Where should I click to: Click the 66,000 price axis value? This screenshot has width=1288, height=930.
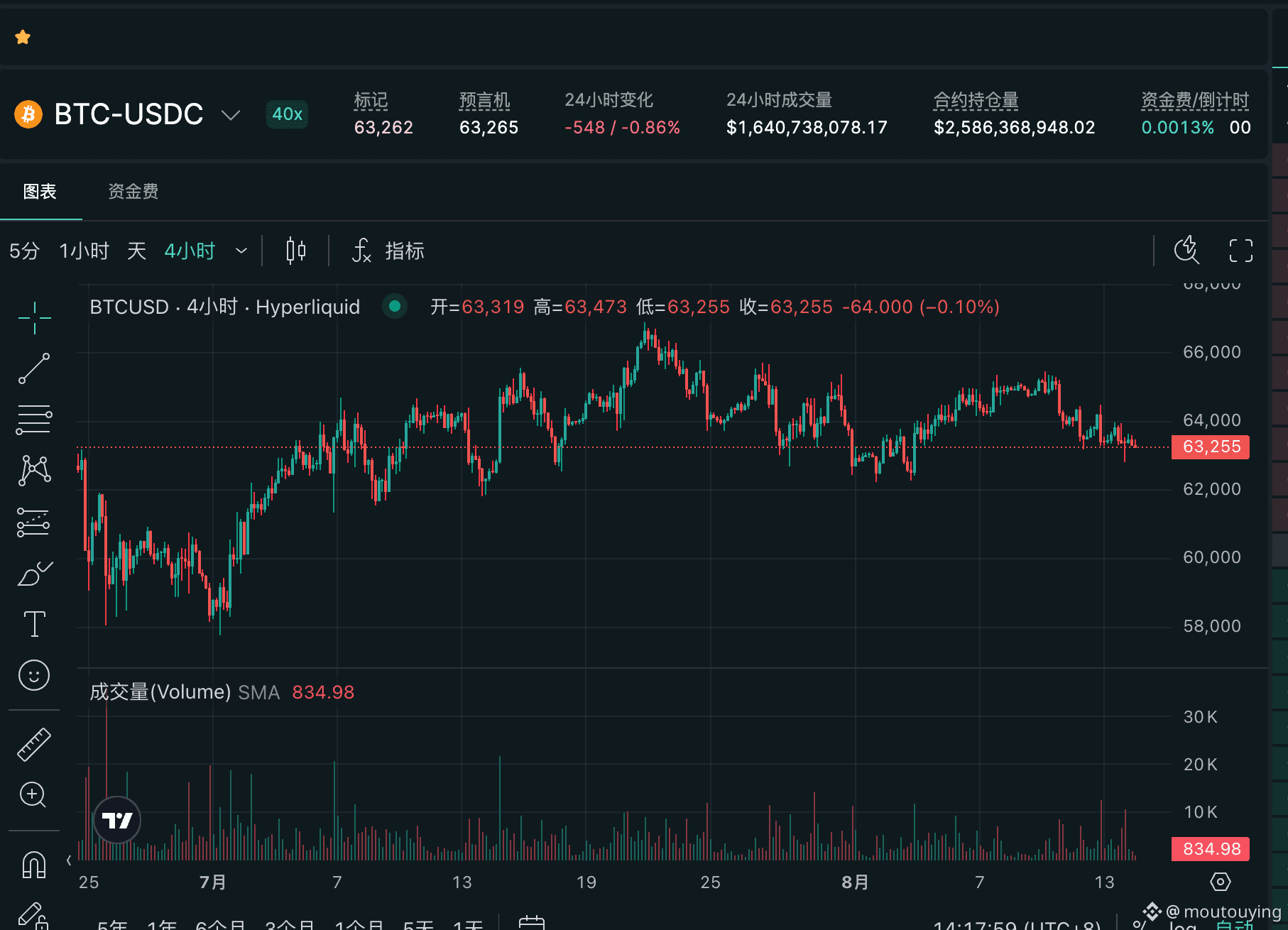[x=1211, y=352]
